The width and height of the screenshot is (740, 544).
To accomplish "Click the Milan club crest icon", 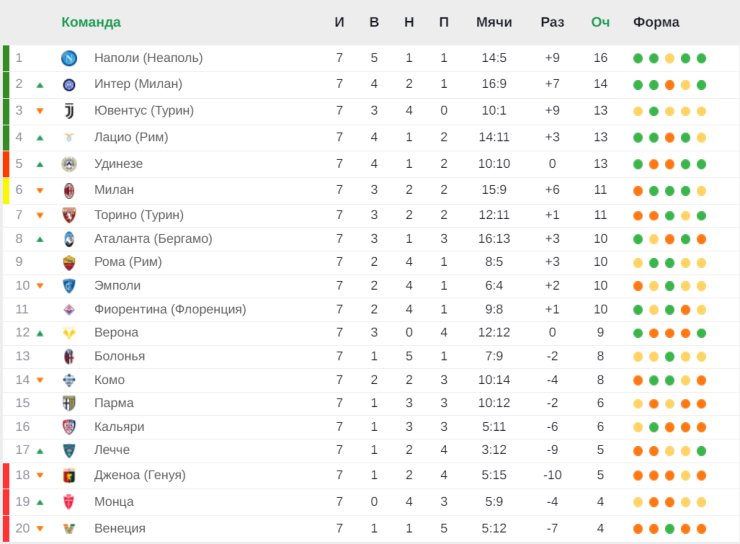I will coord(69,190).
